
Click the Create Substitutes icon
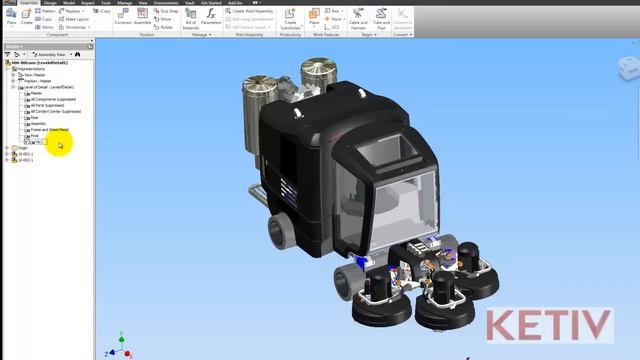290,14
